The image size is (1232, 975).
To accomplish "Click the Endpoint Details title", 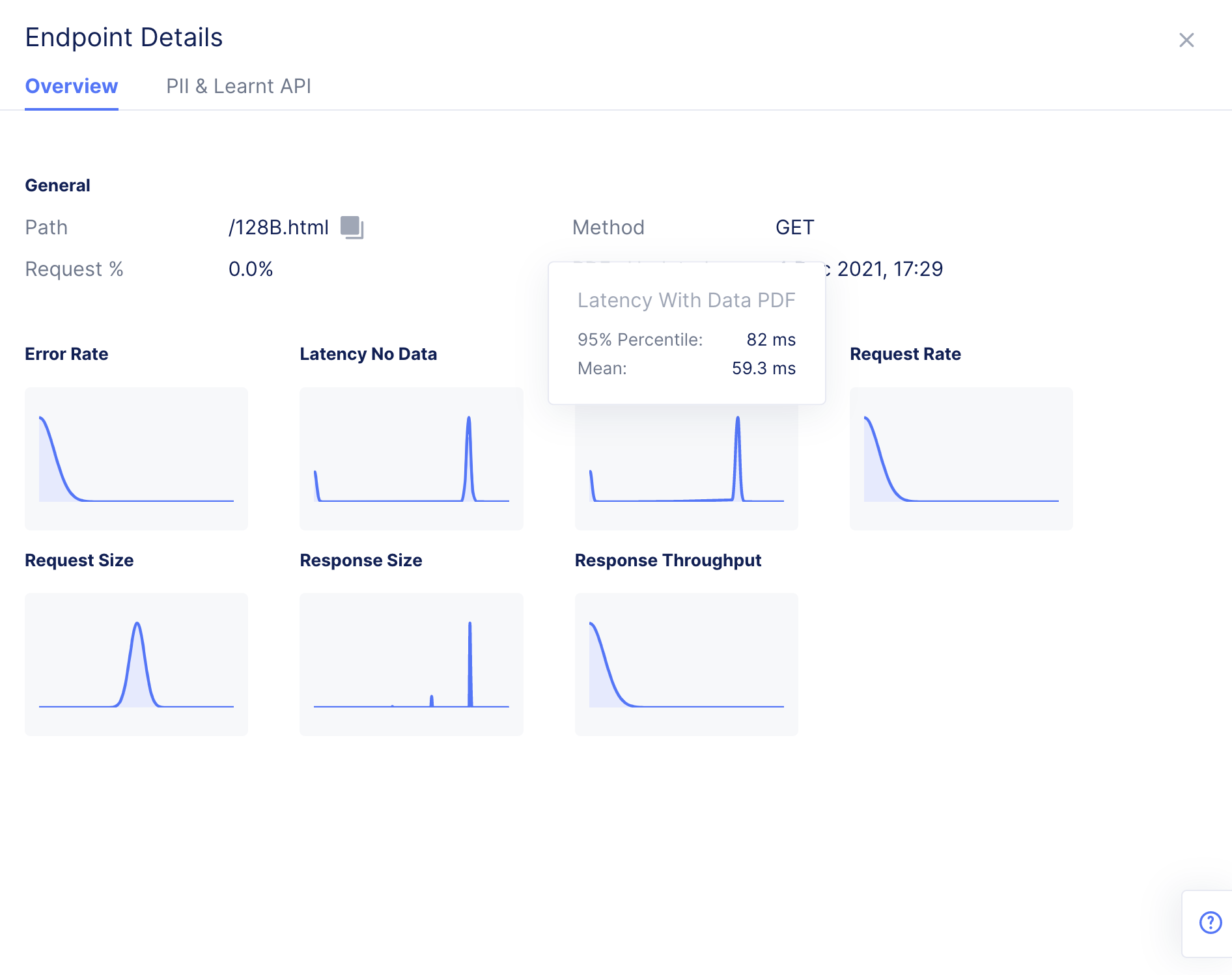I will point(123,37).
